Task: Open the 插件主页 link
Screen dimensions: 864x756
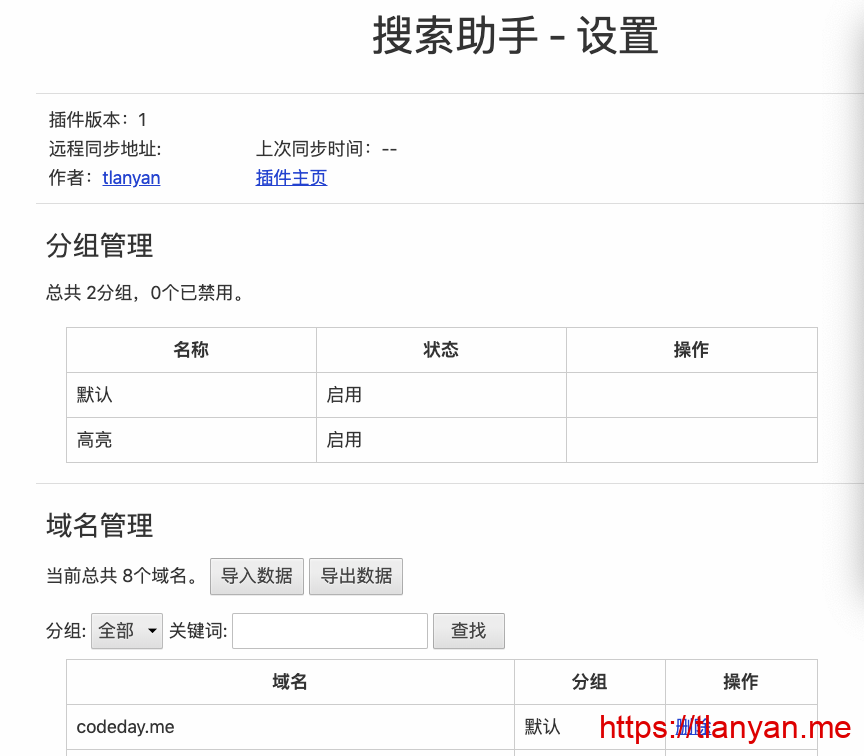Action: [291, 178]
